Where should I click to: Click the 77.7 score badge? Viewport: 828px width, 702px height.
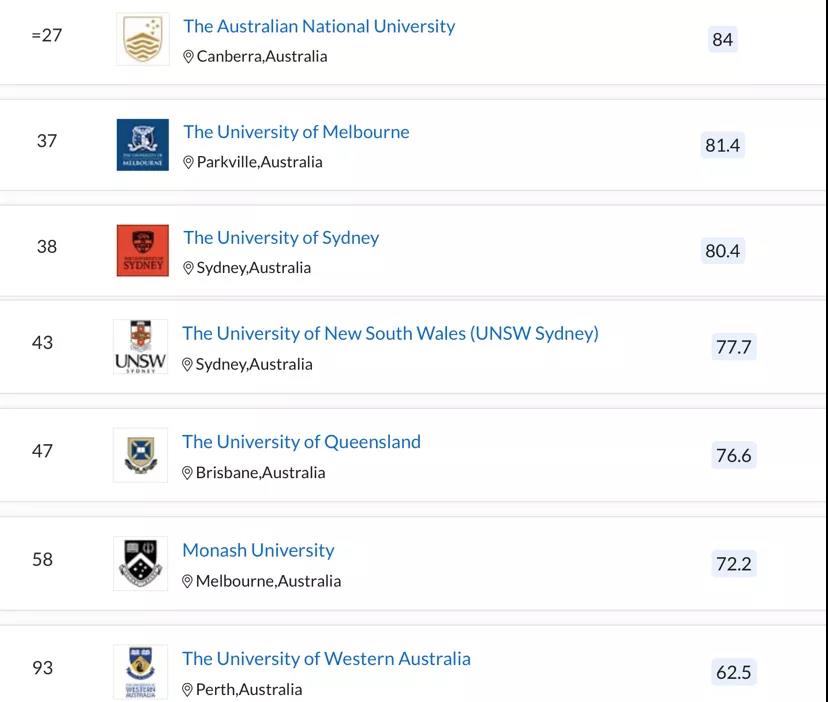click(x=733, y=347)
